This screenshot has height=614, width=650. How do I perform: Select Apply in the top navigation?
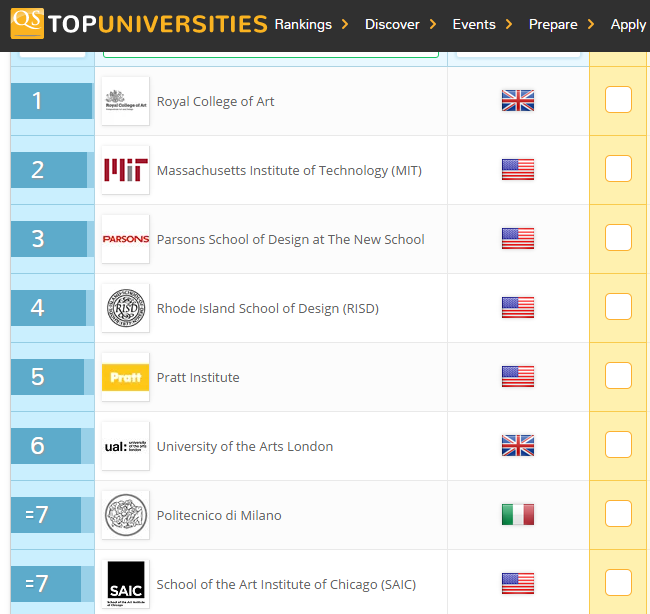628,24
